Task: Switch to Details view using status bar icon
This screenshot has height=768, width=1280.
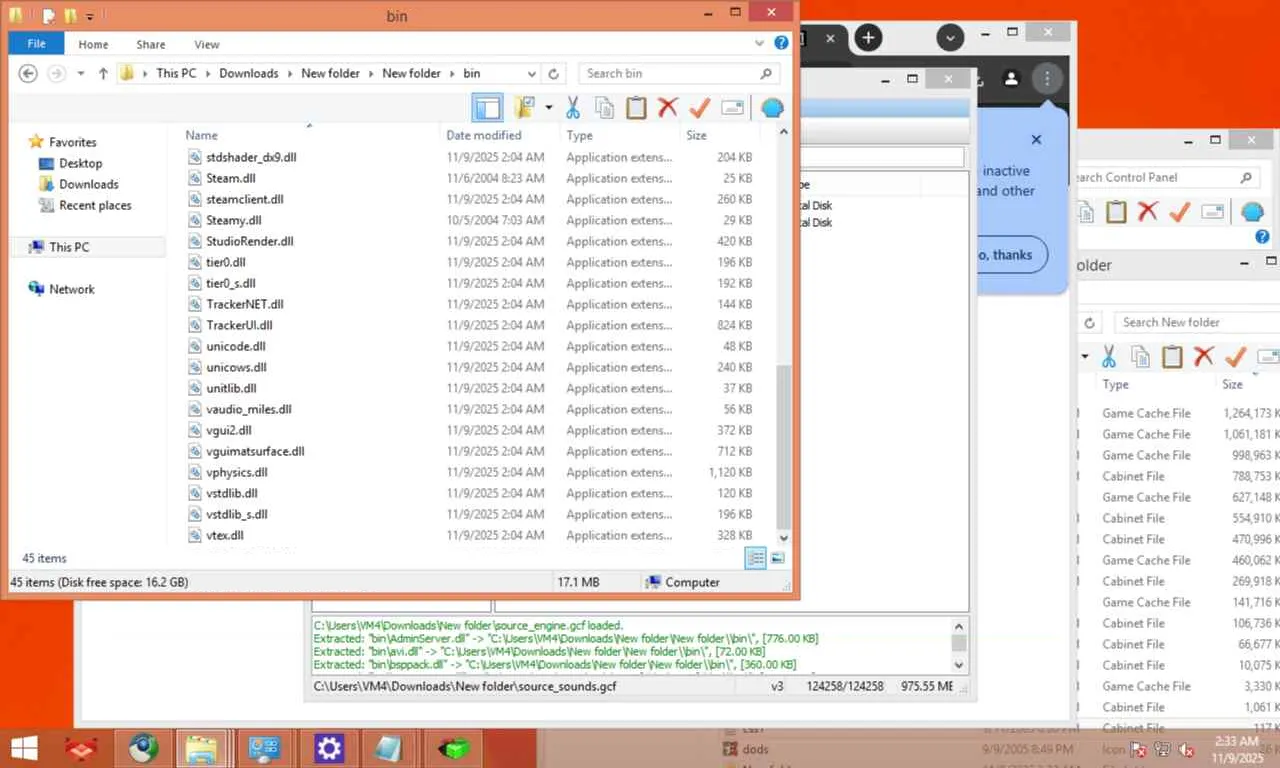Action: 756,558
